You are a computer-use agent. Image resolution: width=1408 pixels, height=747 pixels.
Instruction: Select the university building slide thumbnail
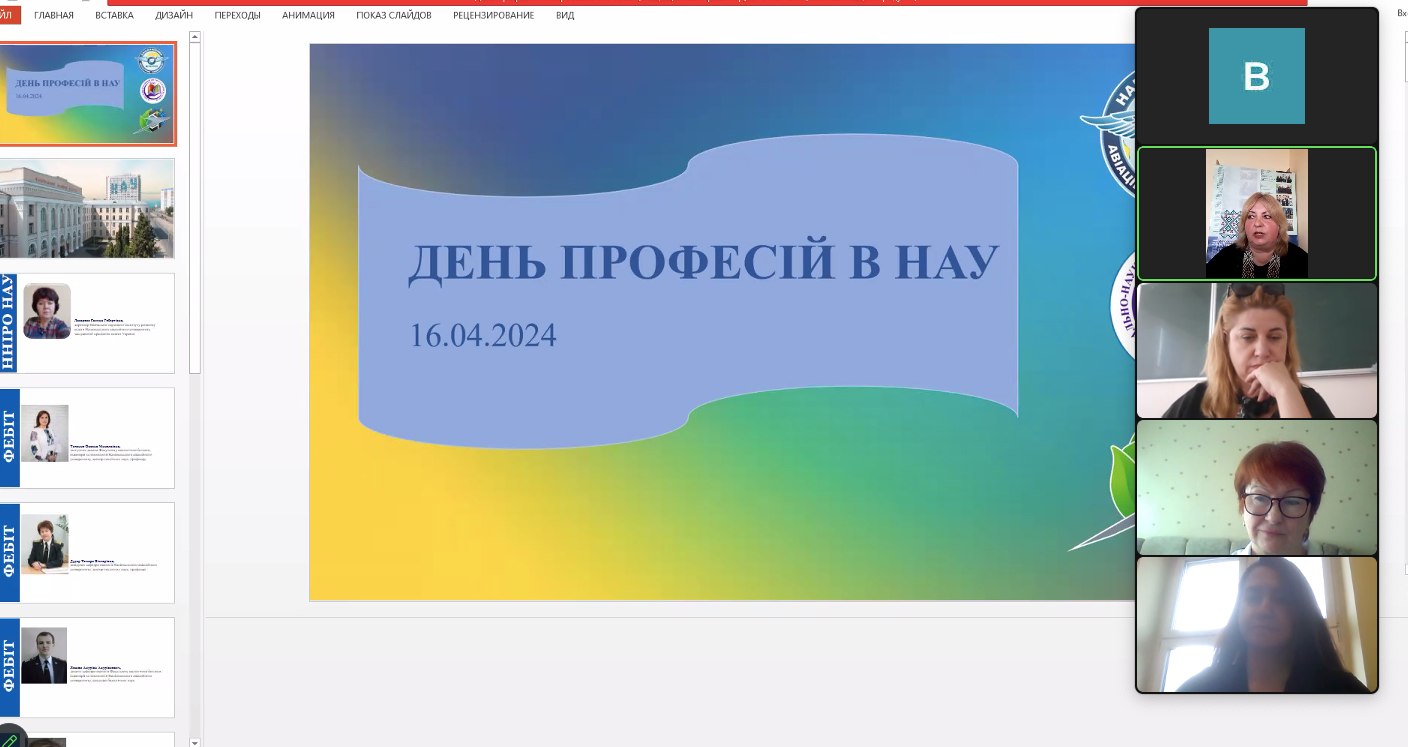pos(88,209)
